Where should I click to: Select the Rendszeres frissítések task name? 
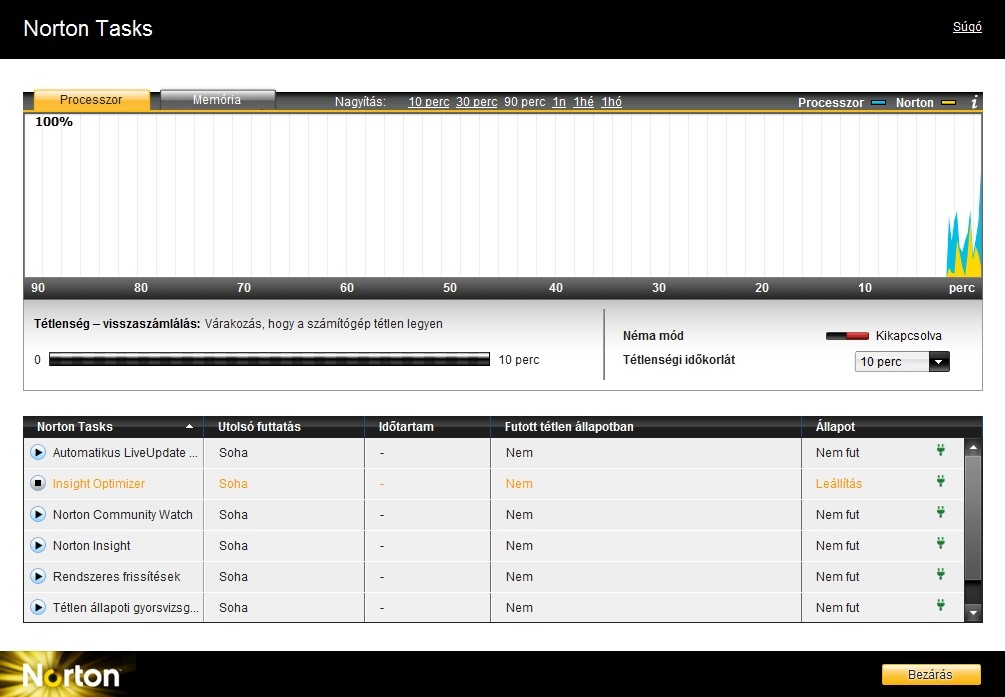[117, 576]
